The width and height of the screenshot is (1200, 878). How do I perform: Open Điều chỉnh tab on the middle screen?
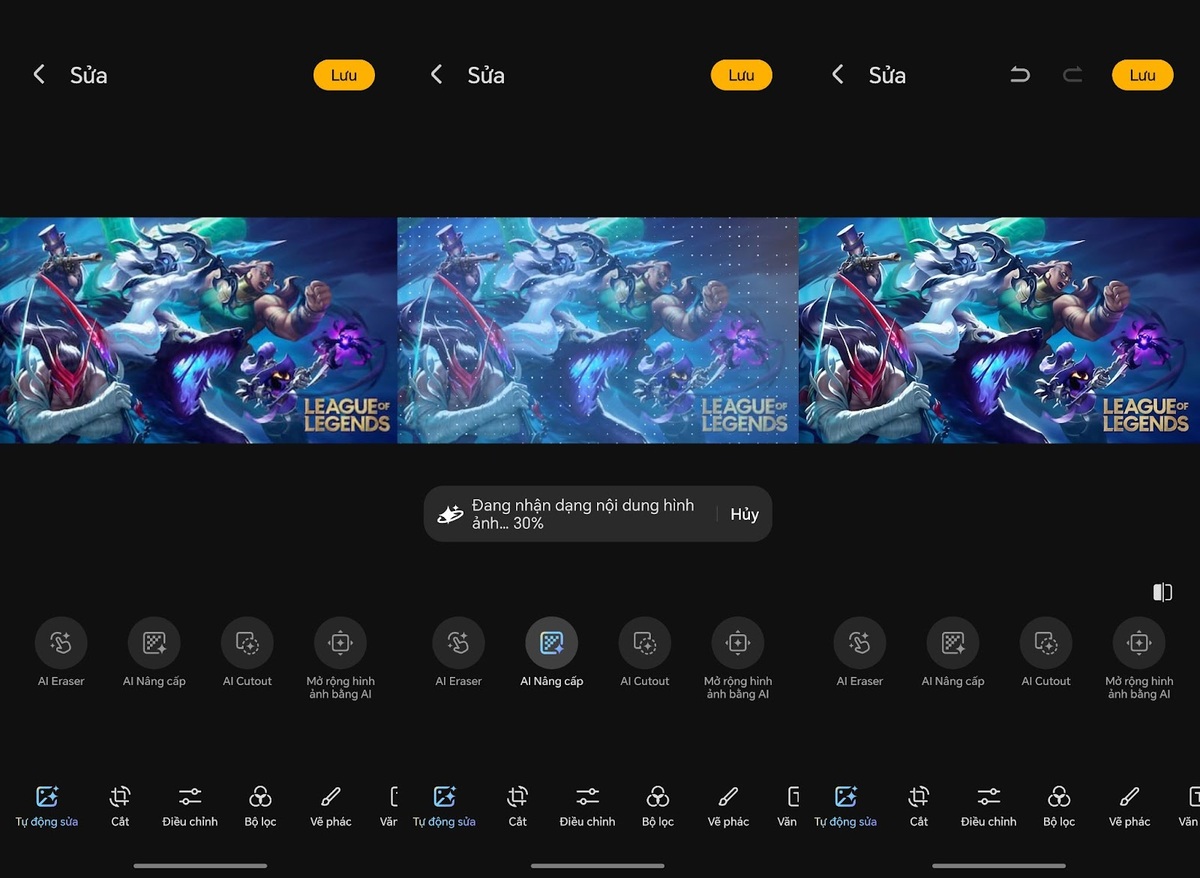point(587,806)
